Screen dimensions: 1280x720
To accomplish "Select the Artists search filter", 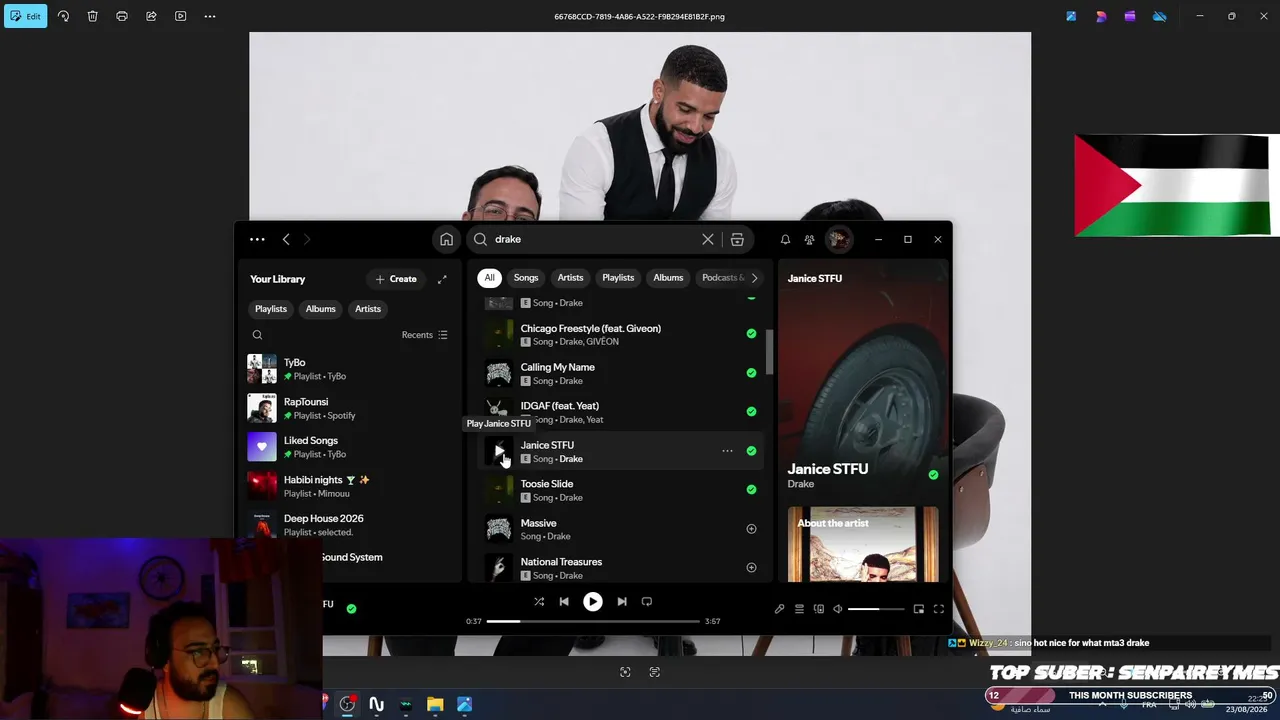I will pyautogui.click(x=570, y=278).
